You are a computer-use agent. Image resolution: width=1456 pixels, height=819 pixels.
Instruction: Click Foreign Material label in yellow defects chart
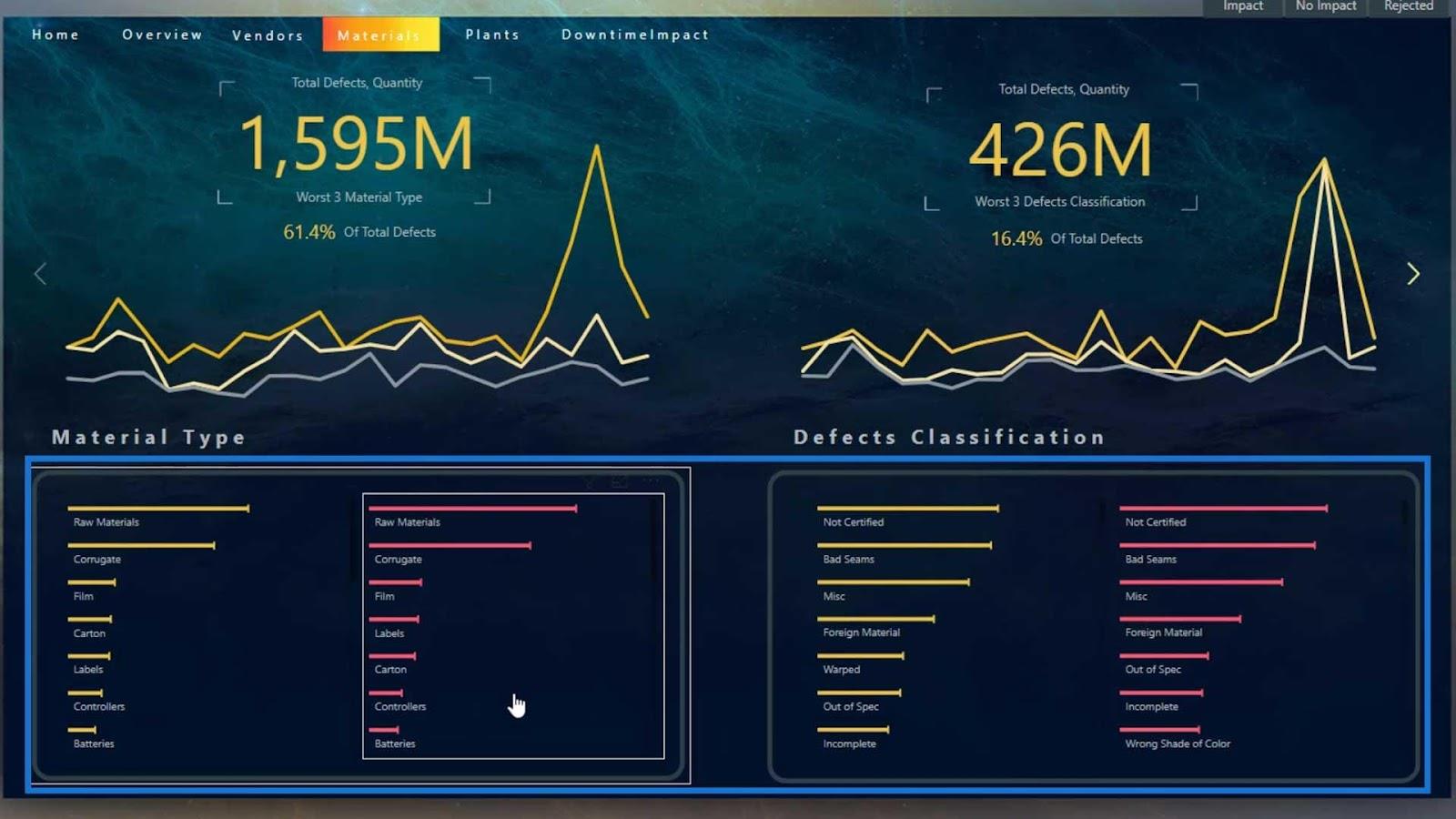pyautogui.click(x=862, y=632)
